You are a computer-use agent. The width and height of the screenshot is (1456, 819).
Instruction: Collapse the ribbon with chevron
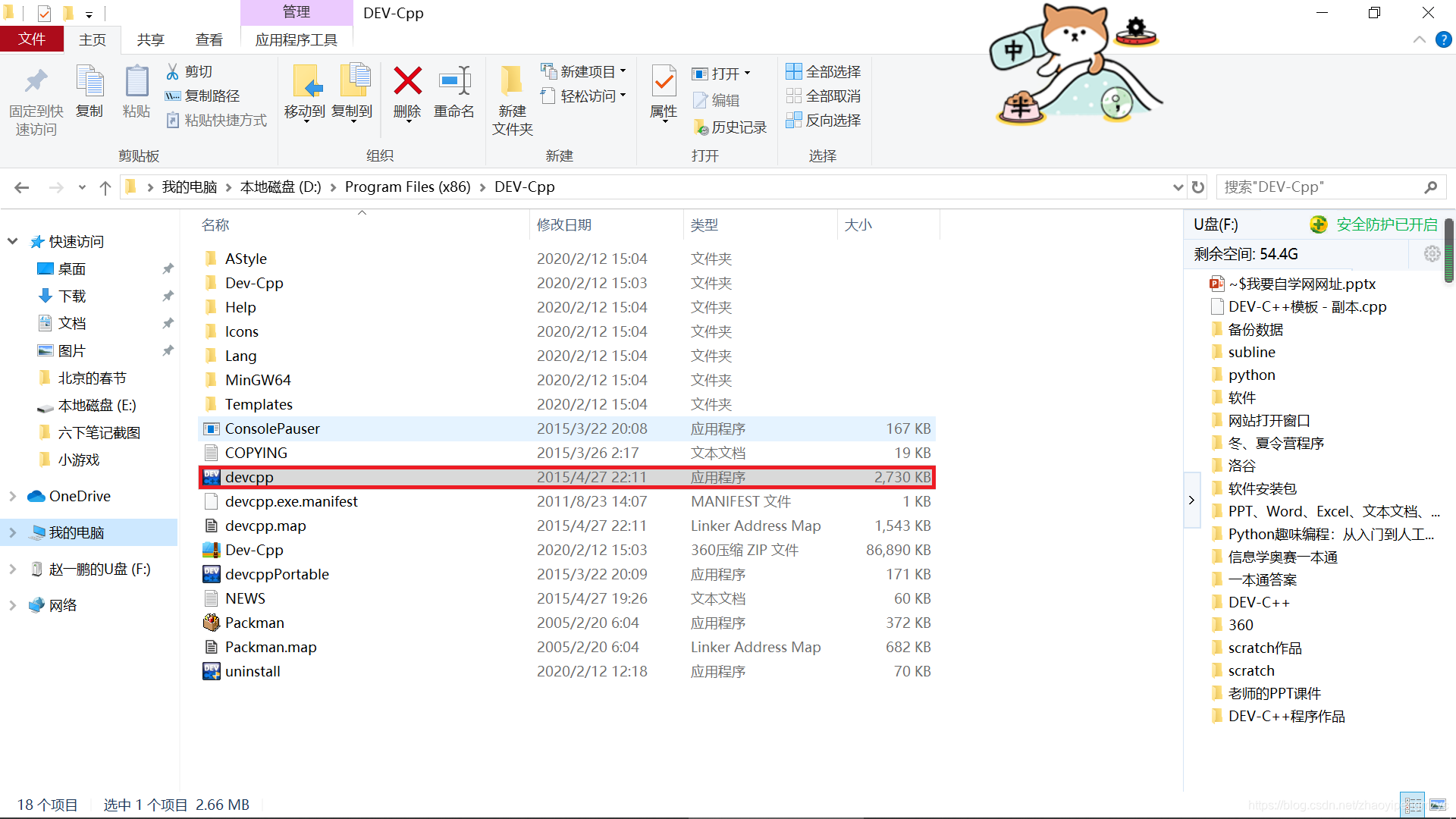coord(1419,39)
